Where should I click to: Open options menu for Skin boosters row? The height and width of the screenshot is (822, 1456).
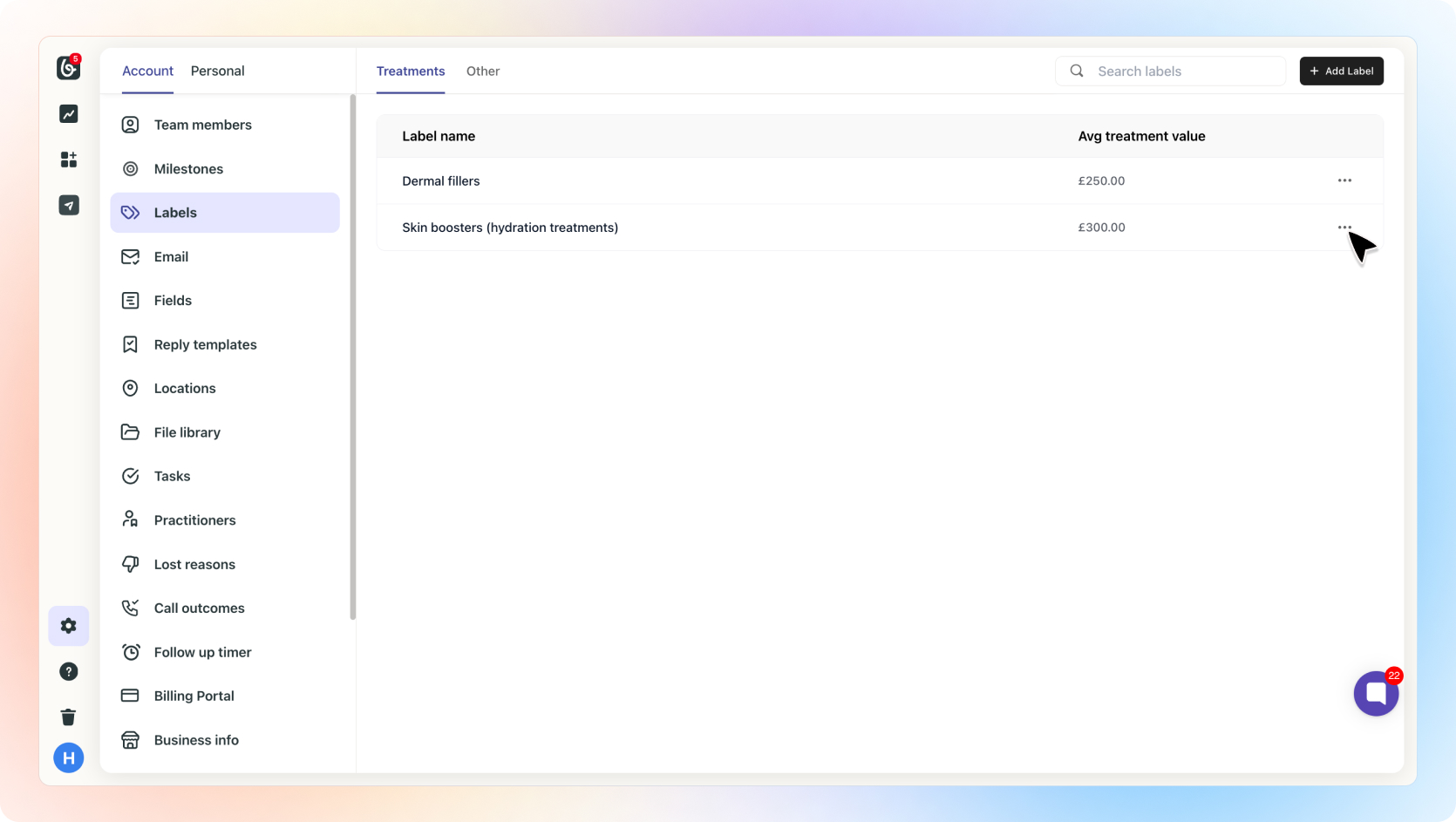pyautogui.click(x=1344, y=228)
